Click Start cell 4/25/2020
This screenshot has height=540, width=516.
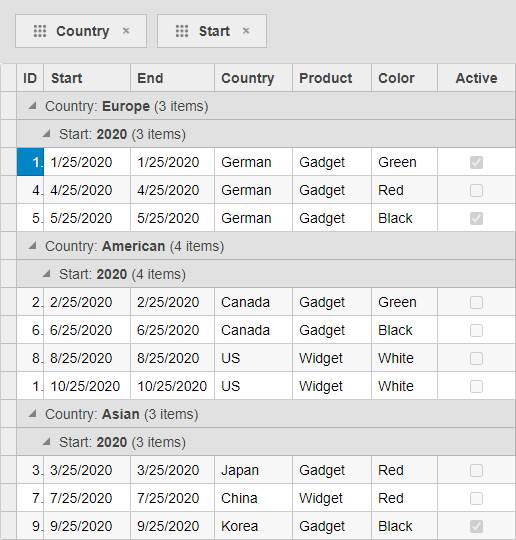click(87, 190)
